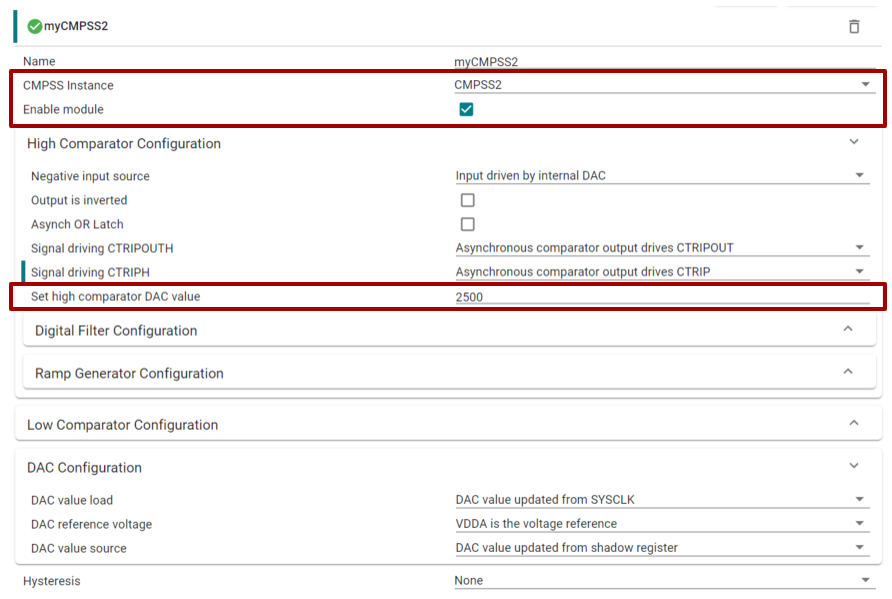Viewport: 892px width, 599px height.
Task: Open the Hysteresis dropdown
Action: click(662, 581)
